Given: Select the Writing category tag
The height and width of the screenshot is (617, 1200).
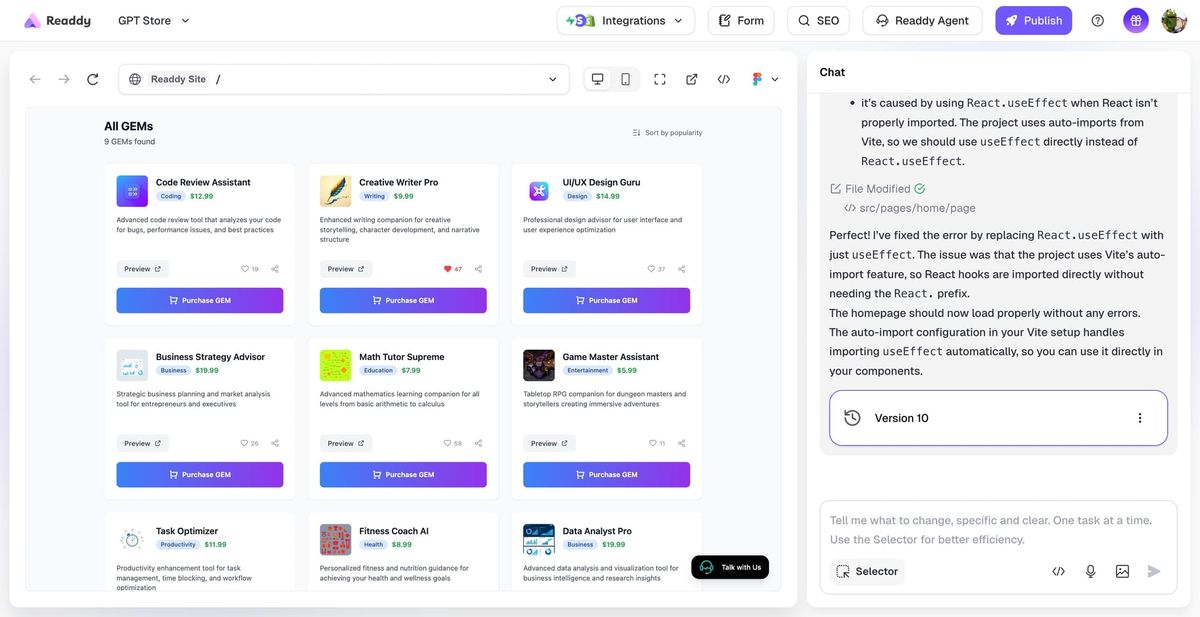Looking at the screenshot, I should coord(375,196).
